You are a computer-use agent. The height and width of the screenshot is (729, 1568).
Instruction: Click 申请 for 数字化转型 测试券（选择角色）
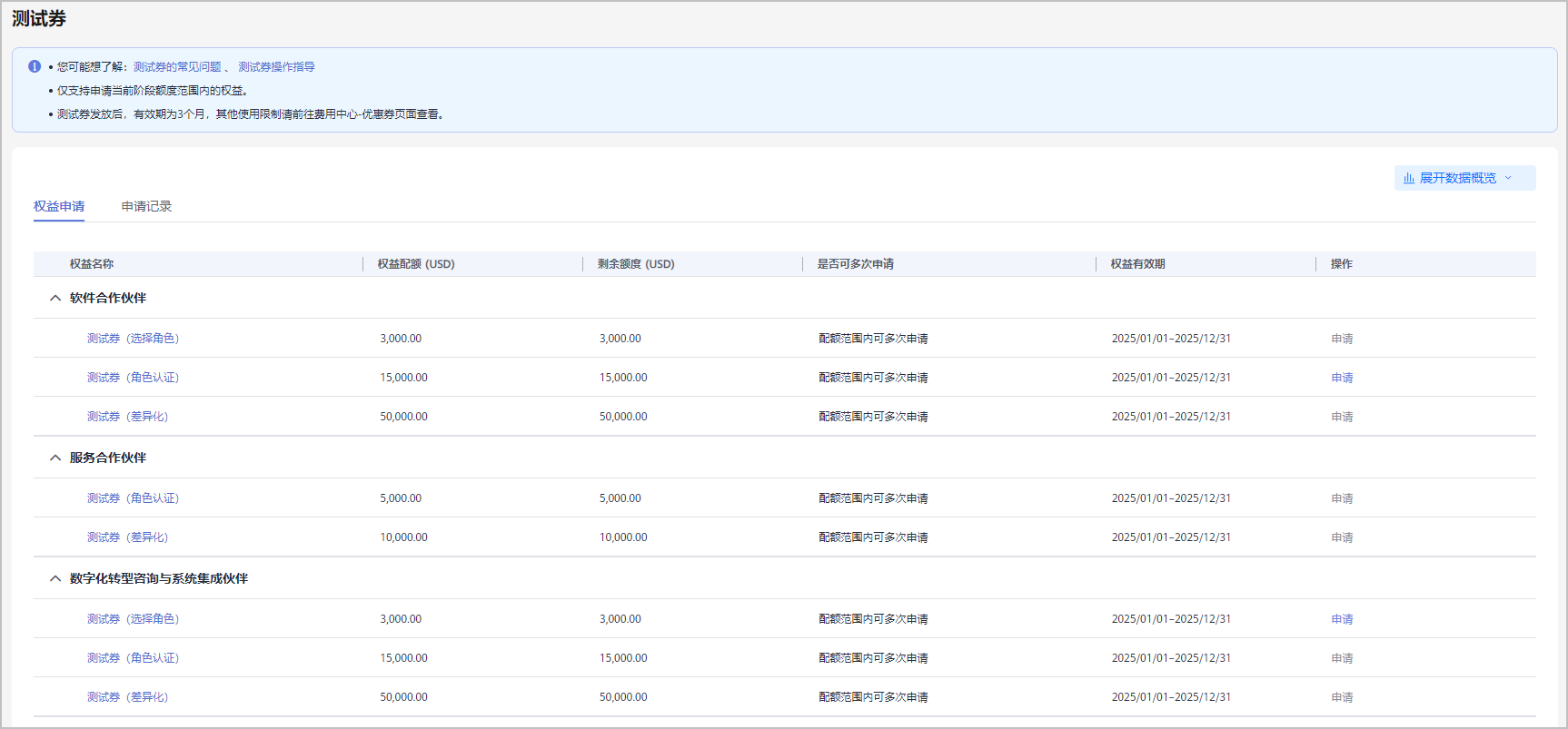point(1342,619)
